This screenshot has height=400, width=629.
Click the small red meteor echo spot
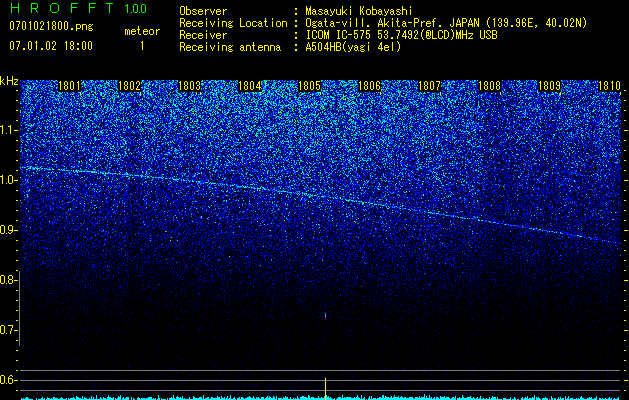coord(325,316)
